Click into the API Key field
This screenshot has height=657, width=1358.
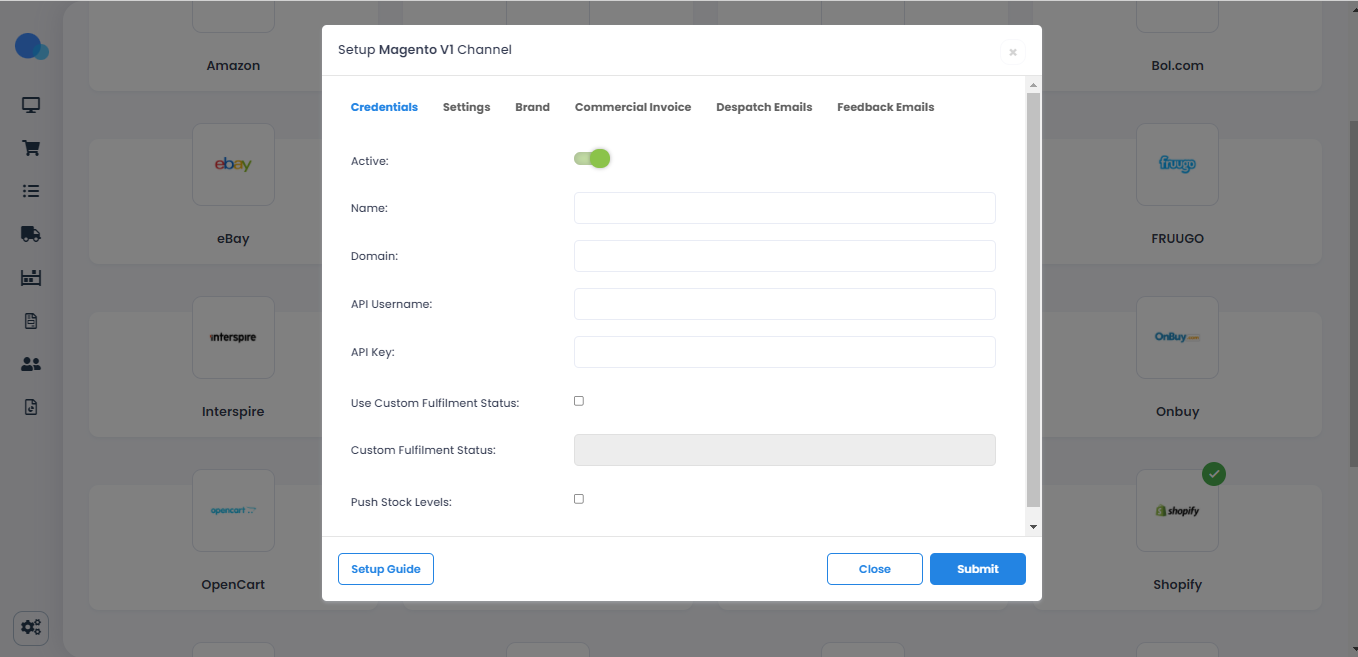(x=784, y=352)
